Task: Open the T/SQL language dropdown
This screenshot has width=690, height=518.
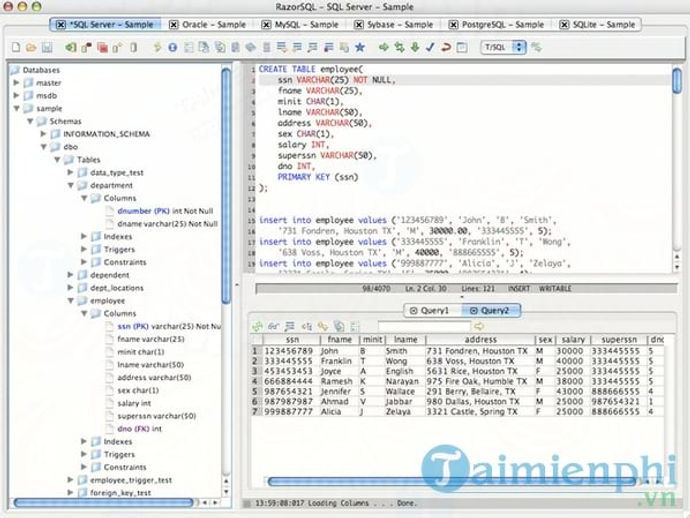Action: coord(503,47)
